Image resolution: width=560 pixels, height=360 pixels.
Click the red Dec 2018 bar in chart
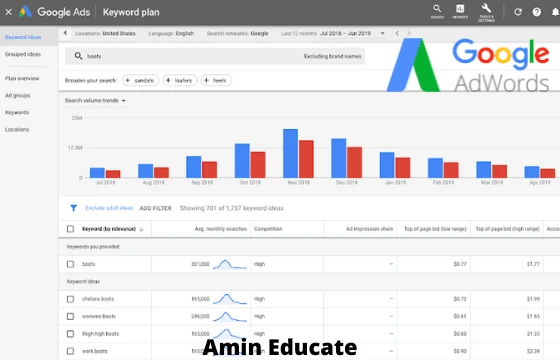point(354,162)
